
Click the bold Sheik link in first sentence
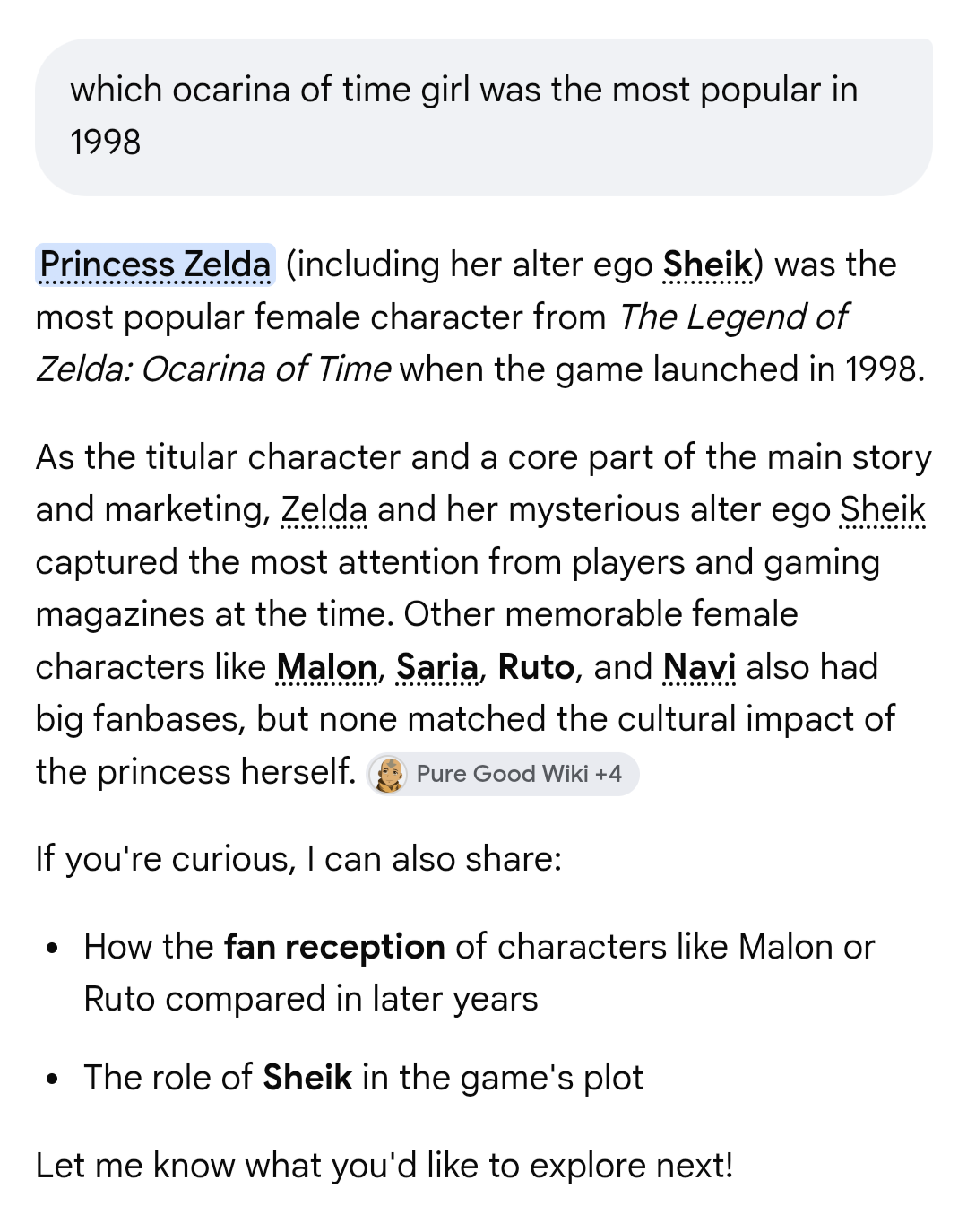click(708, 265)
